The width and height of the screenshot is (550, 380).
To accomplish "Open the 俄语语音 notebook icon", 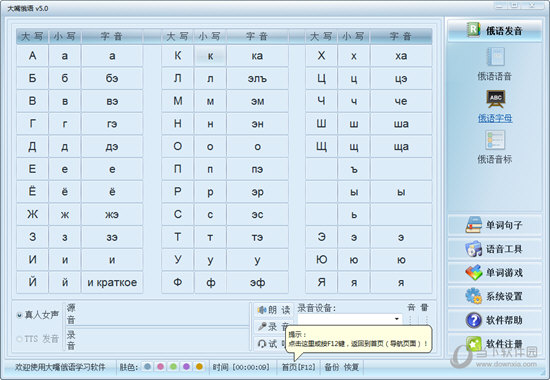I will tap(495, 57).
